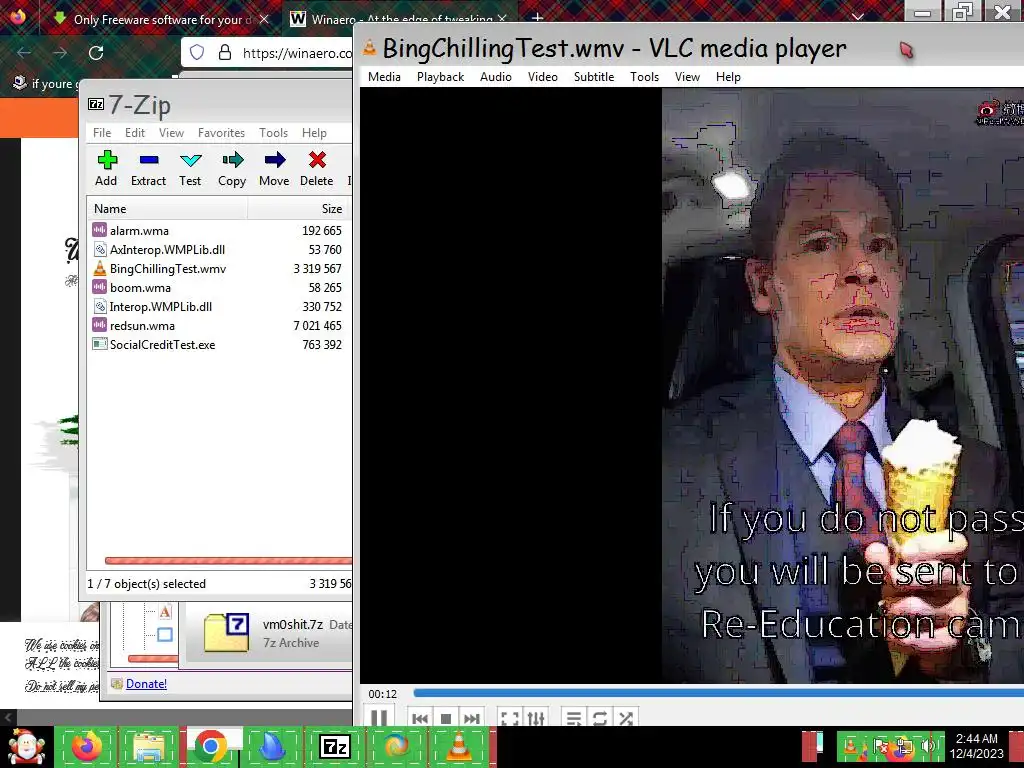Go forward in Firefox browser
Viewport: 1024px width, 768px height.
[60, 53]
